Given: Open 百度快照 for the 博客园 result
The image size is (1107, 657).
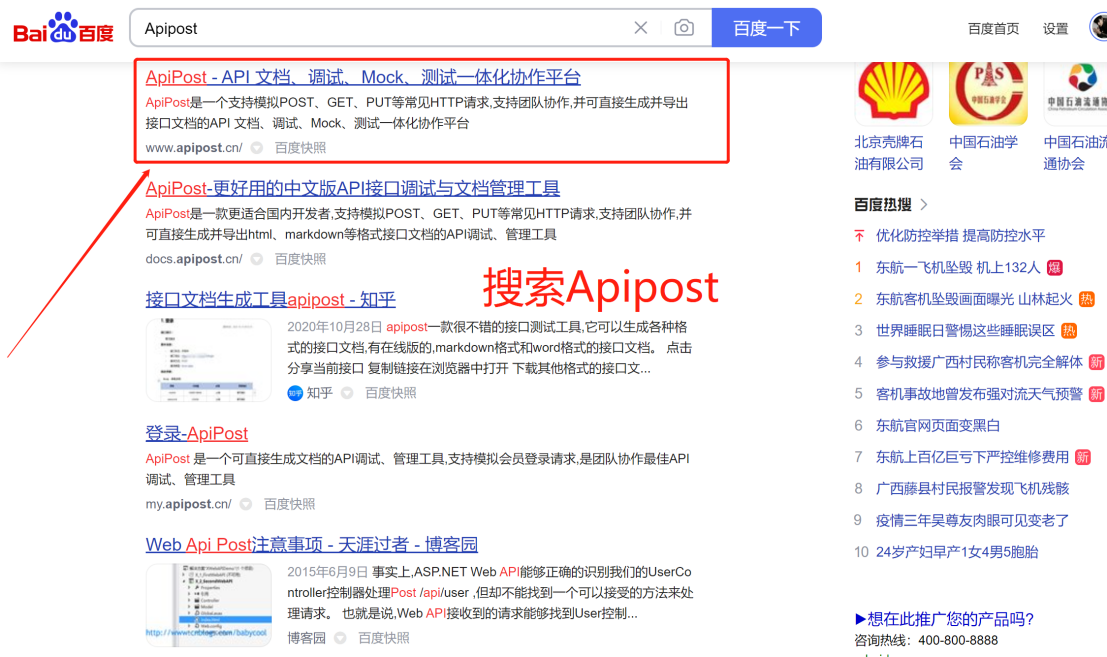Looking at the screenshot, I should [383, 638].
